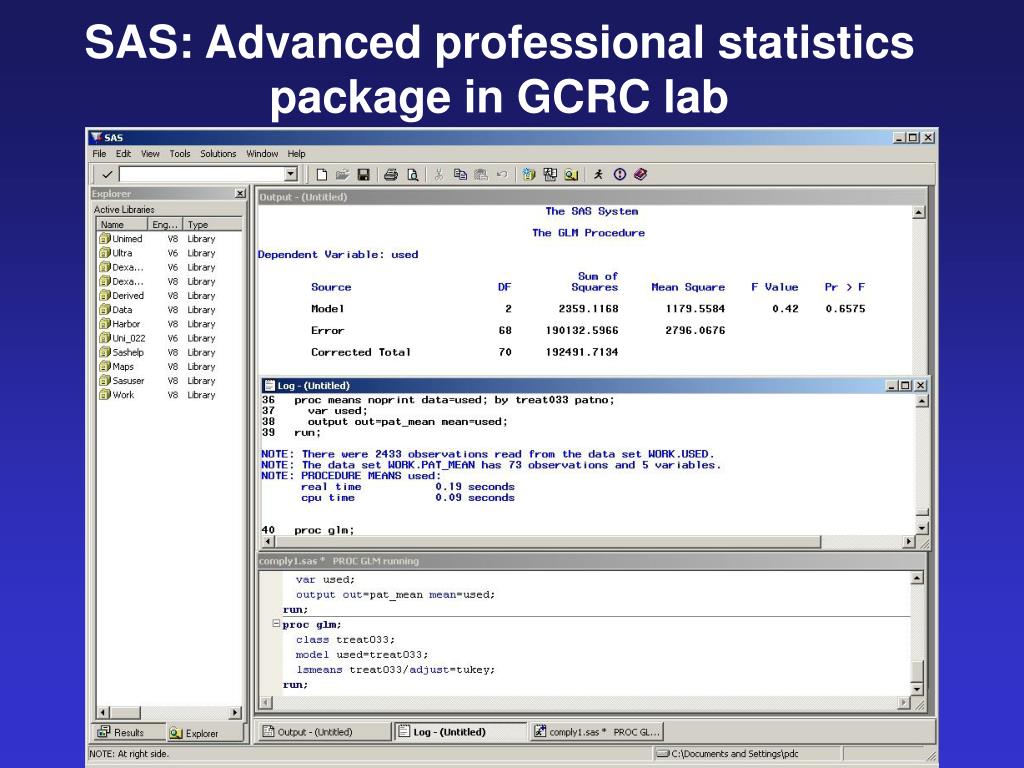
Task: Sort libraries by Name column header
Action: tap(121, 224)
